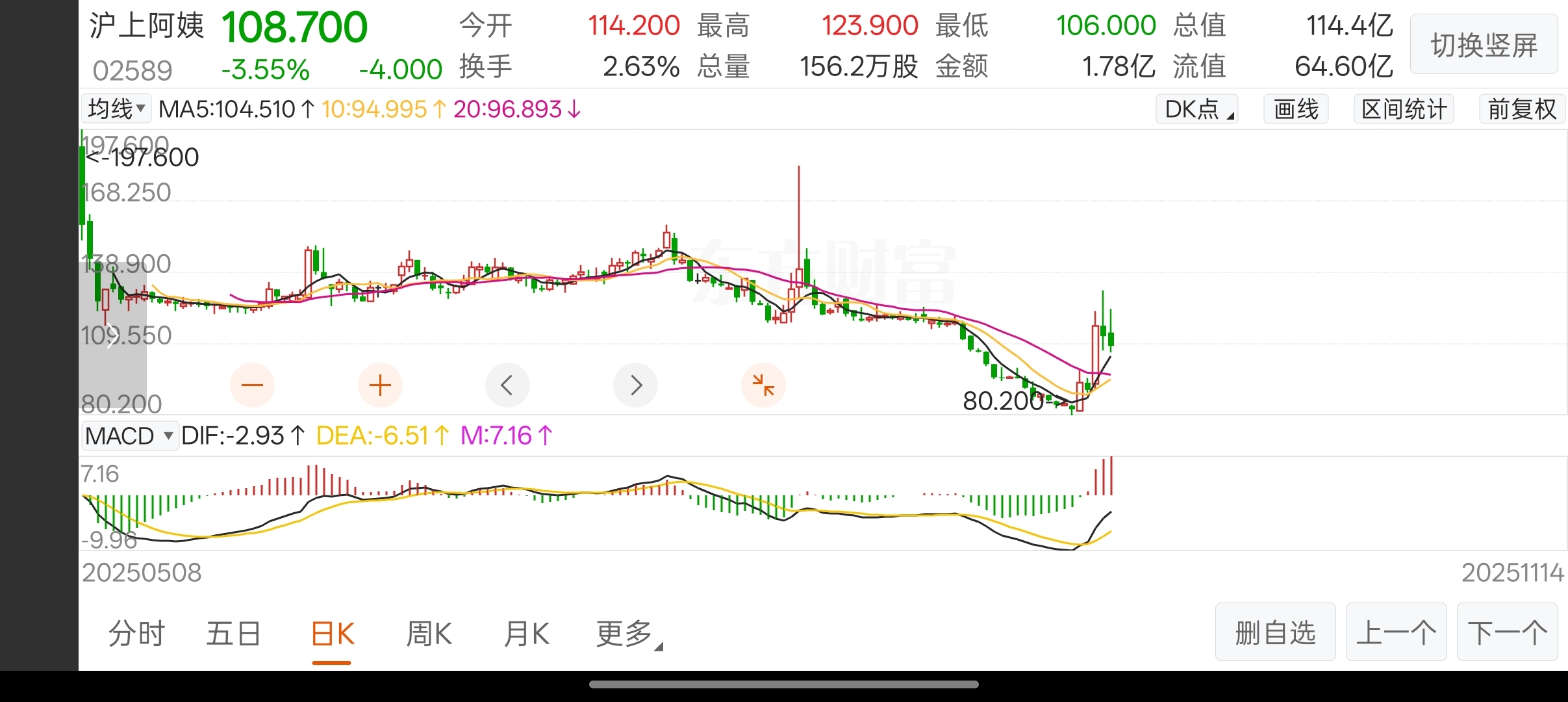The height and width of the screenshot is (702, 1568).
Task: Toggle 前复权 price adjustment
Action: tap(1522, 109)
